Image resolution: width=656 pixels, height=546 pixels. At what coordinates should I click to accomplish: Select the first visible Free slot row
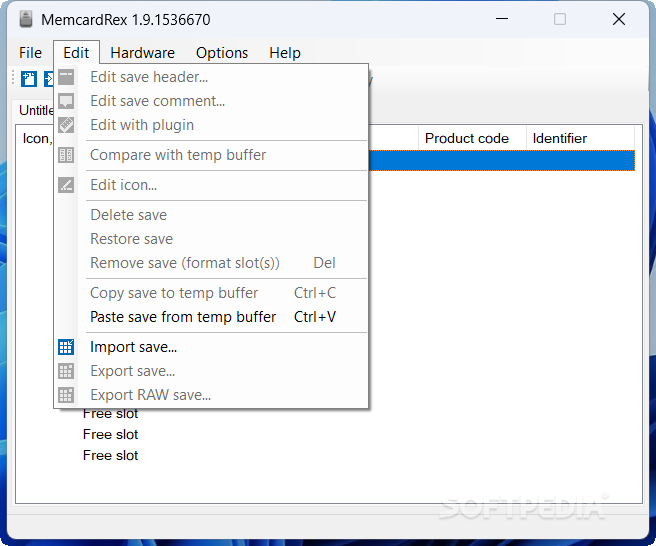(x=110, y=414)
